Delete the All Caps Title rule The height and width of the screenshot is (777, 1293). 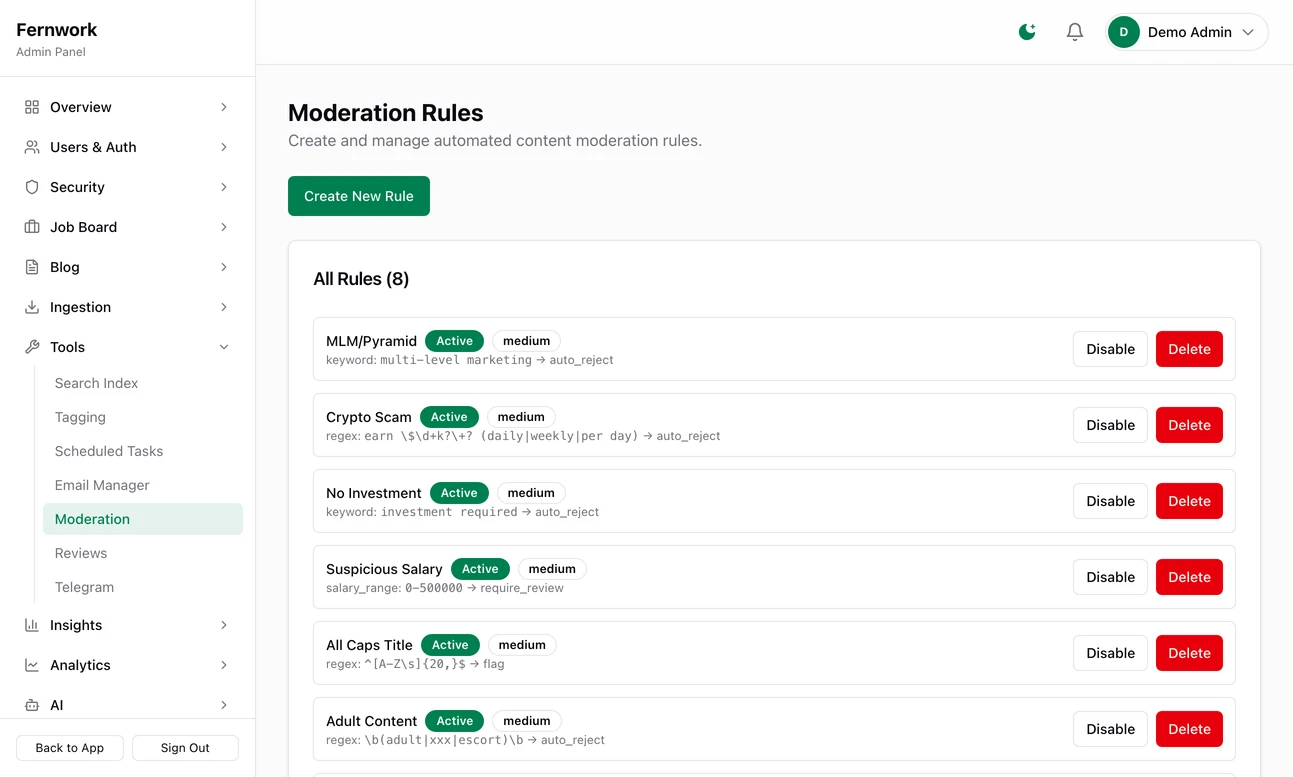(1189, 653)
